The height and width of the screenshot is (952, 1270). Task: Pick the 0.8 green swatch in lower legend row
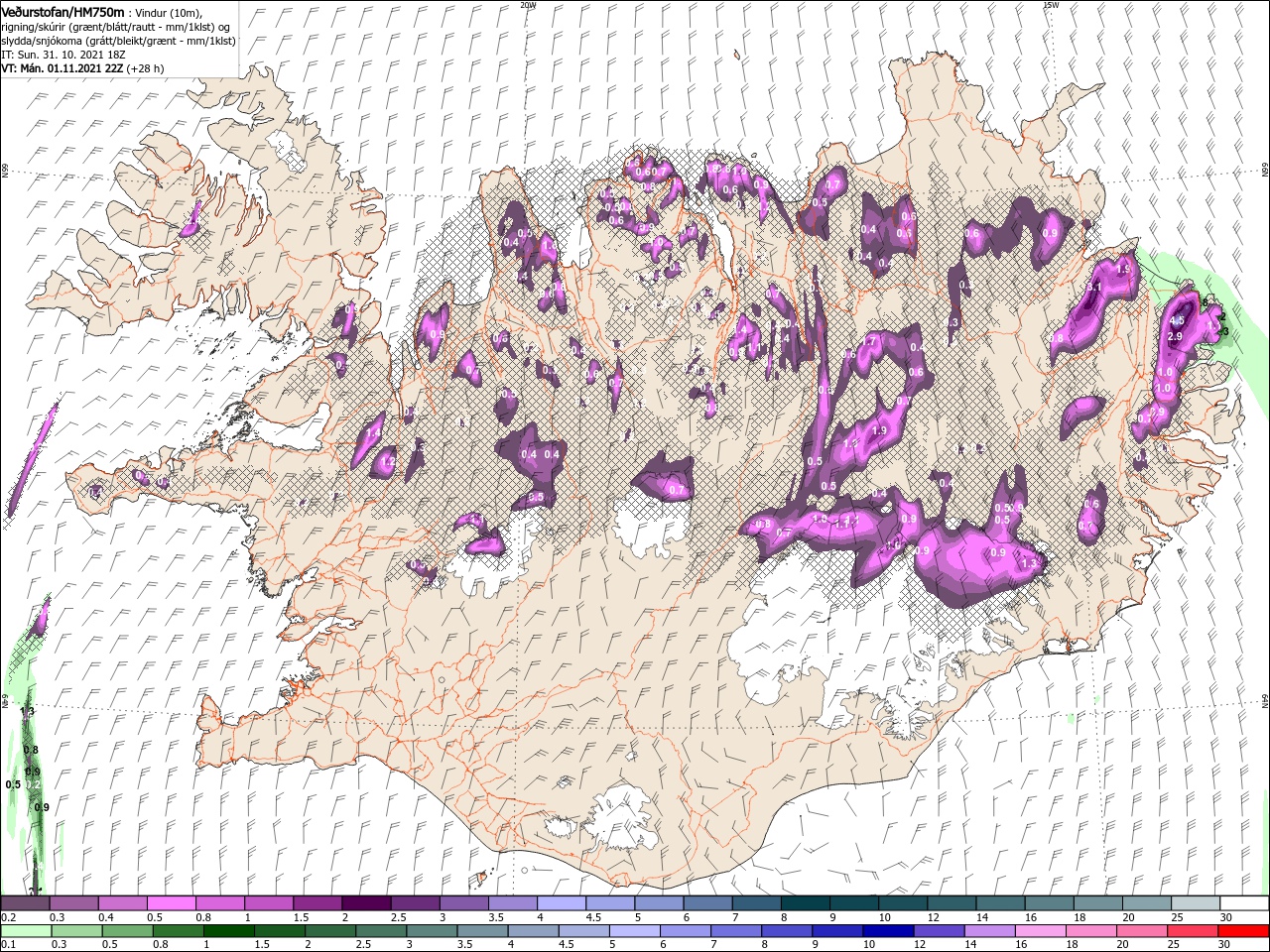click(179, 931)
